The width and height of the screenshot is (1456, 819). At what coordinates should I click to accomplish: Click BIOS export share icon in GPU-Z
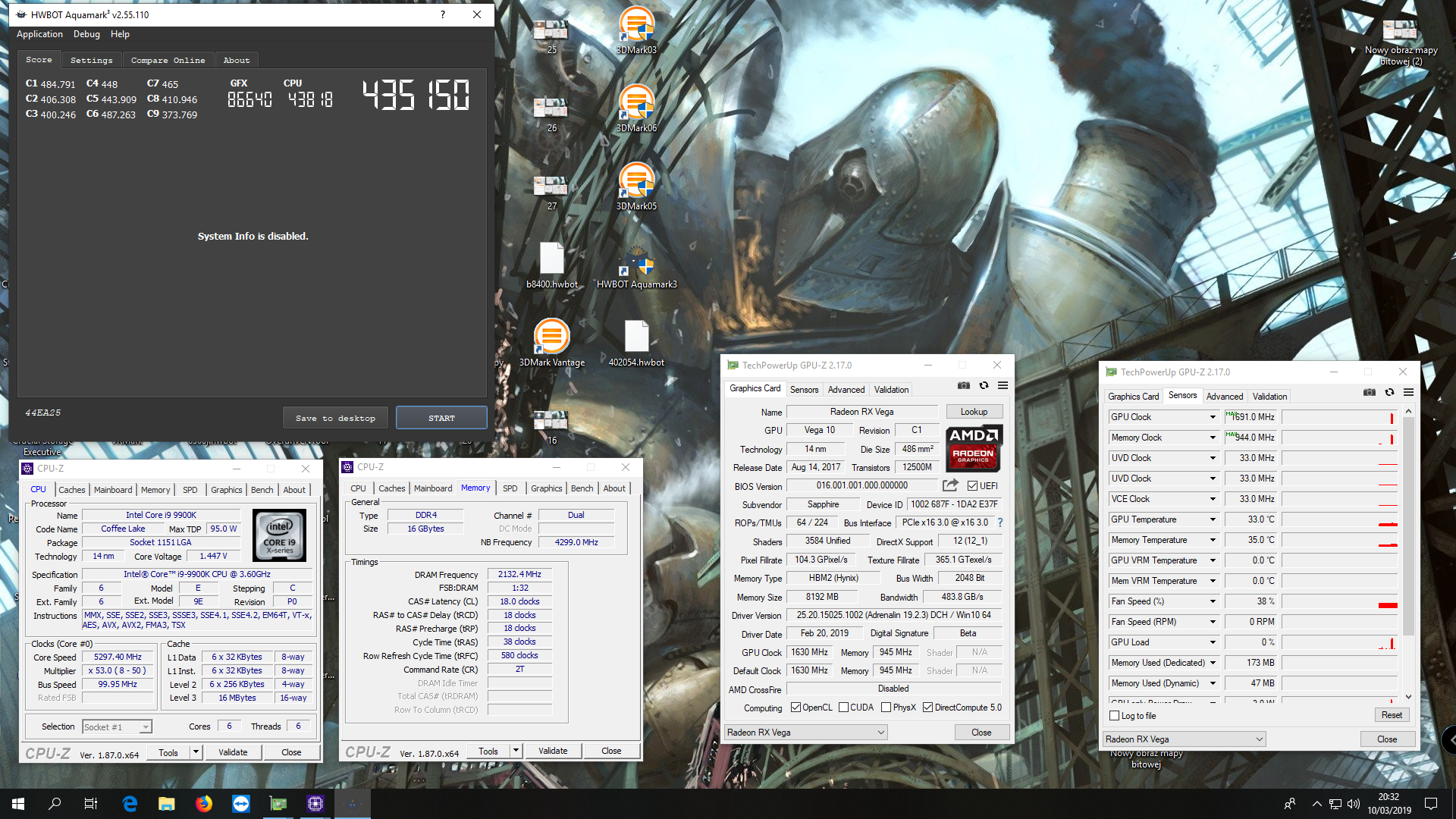click(950, 485)
